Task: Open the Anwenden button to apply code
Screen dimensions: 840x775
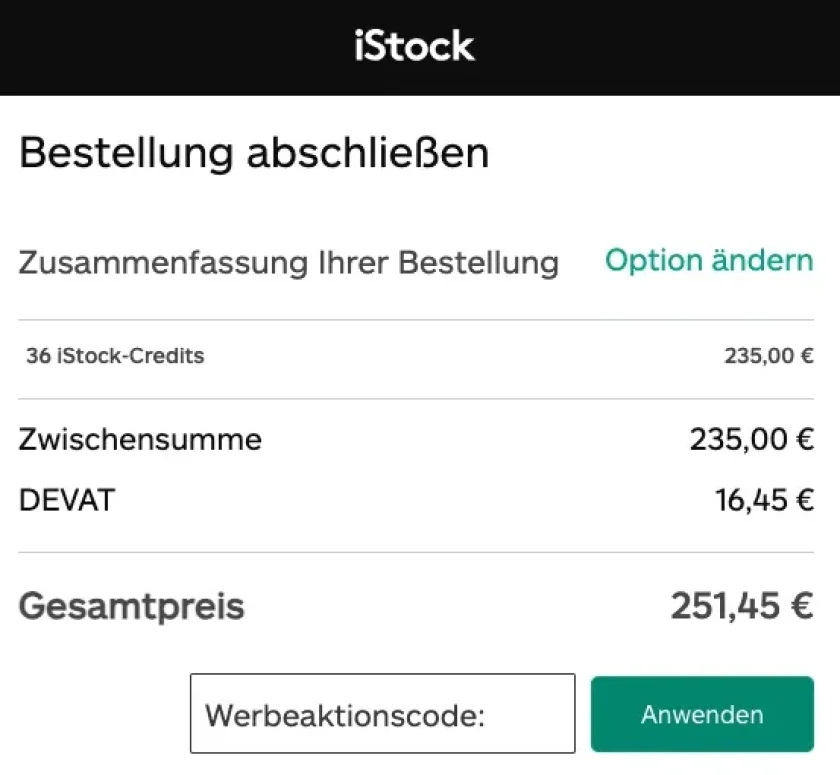Action: (701, 713)
